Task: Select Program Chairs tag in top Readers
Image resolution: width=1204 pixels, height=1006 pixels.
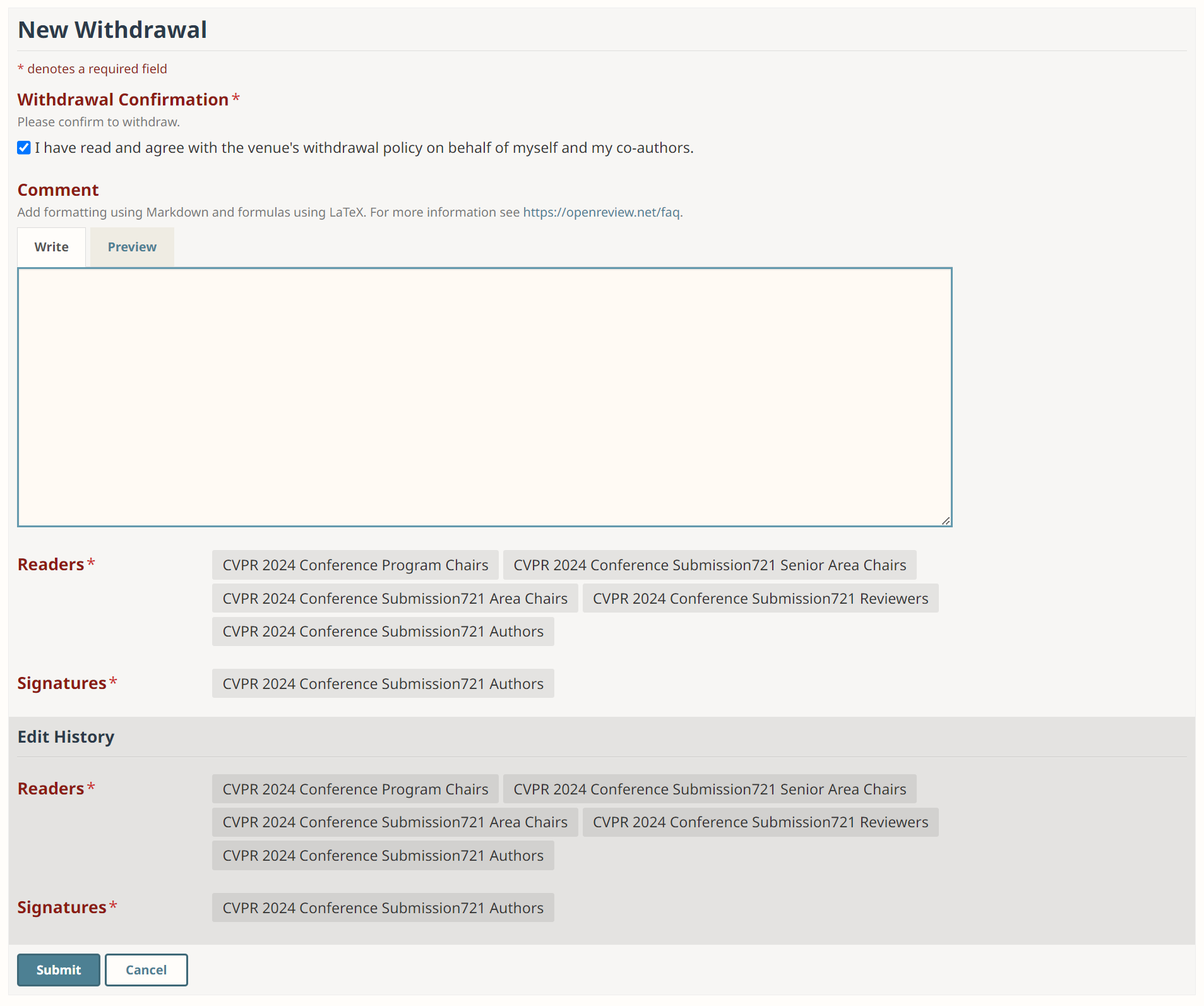Action: 355,565
